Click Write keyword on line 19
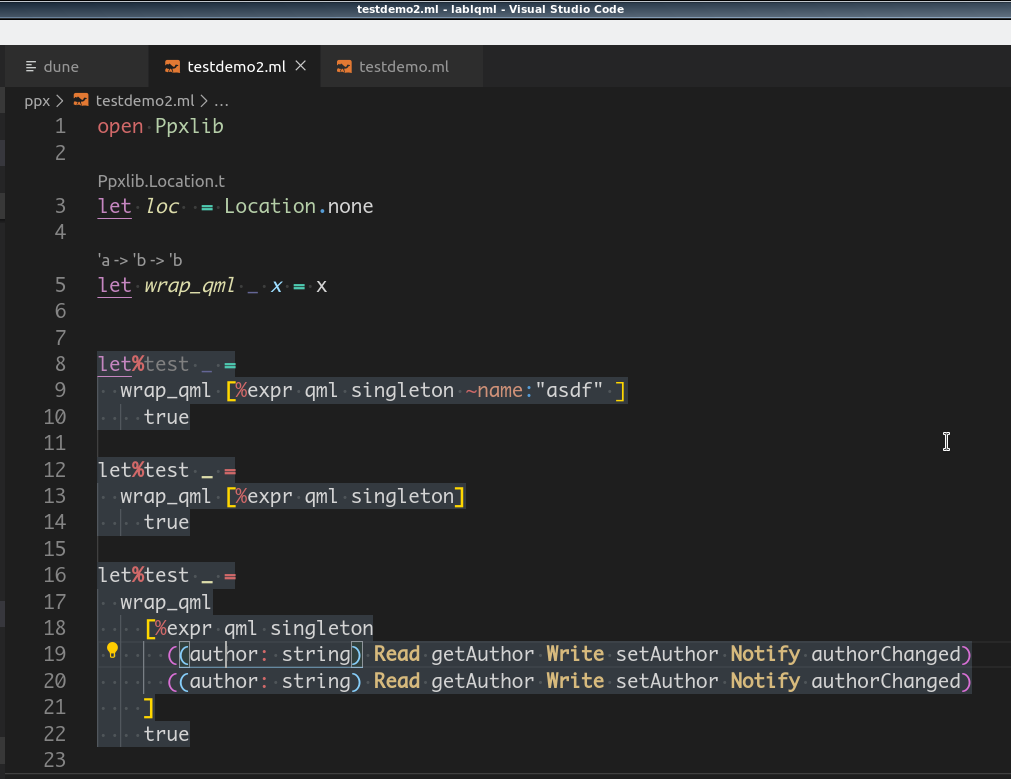The height and width of the screenshot is (779, 1011). pos(575,655)
